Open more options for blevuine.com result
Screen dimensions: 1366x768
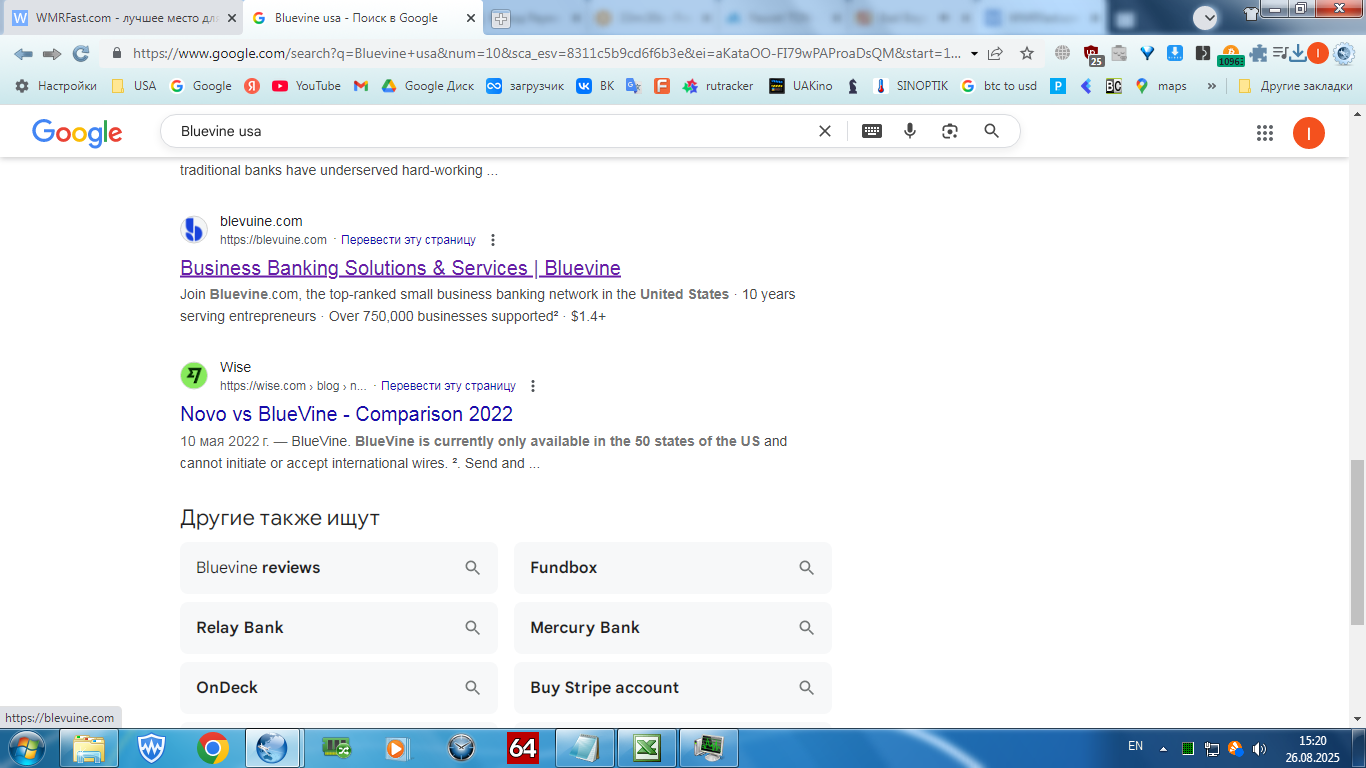pos(492,240)
